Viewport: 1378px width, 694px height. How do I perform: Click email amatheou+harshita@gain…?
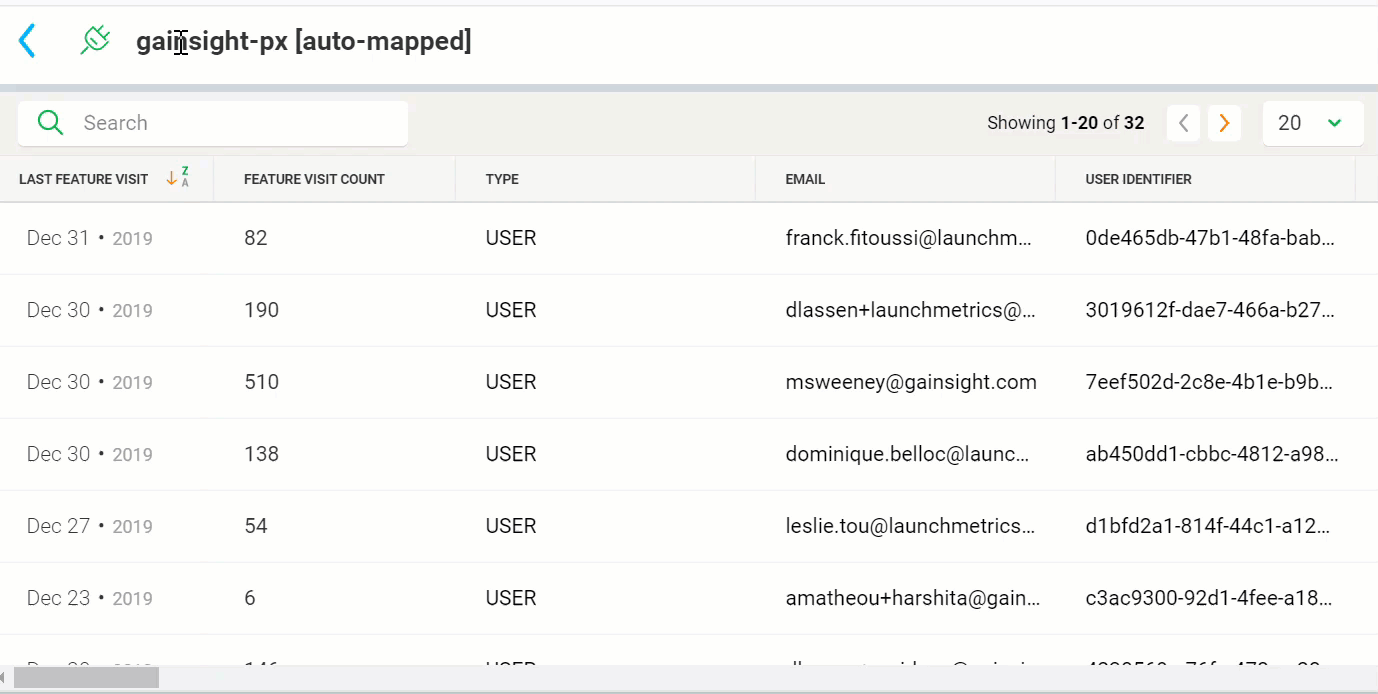click(x=913, y=598)
